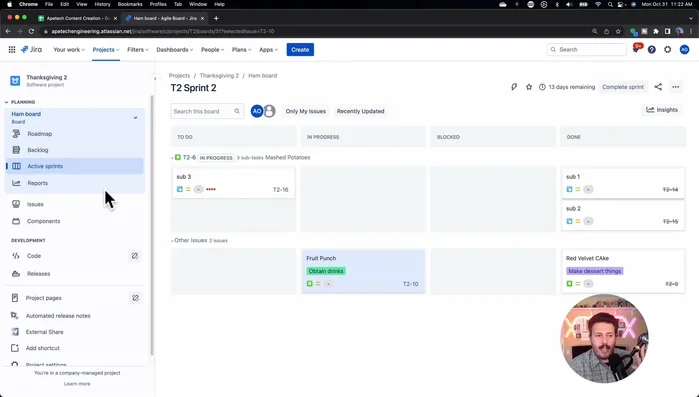Image resolution: width=699 pixels, height=397 pixels.
Task: Click the Make dessert things epic label
Action: 595,271
